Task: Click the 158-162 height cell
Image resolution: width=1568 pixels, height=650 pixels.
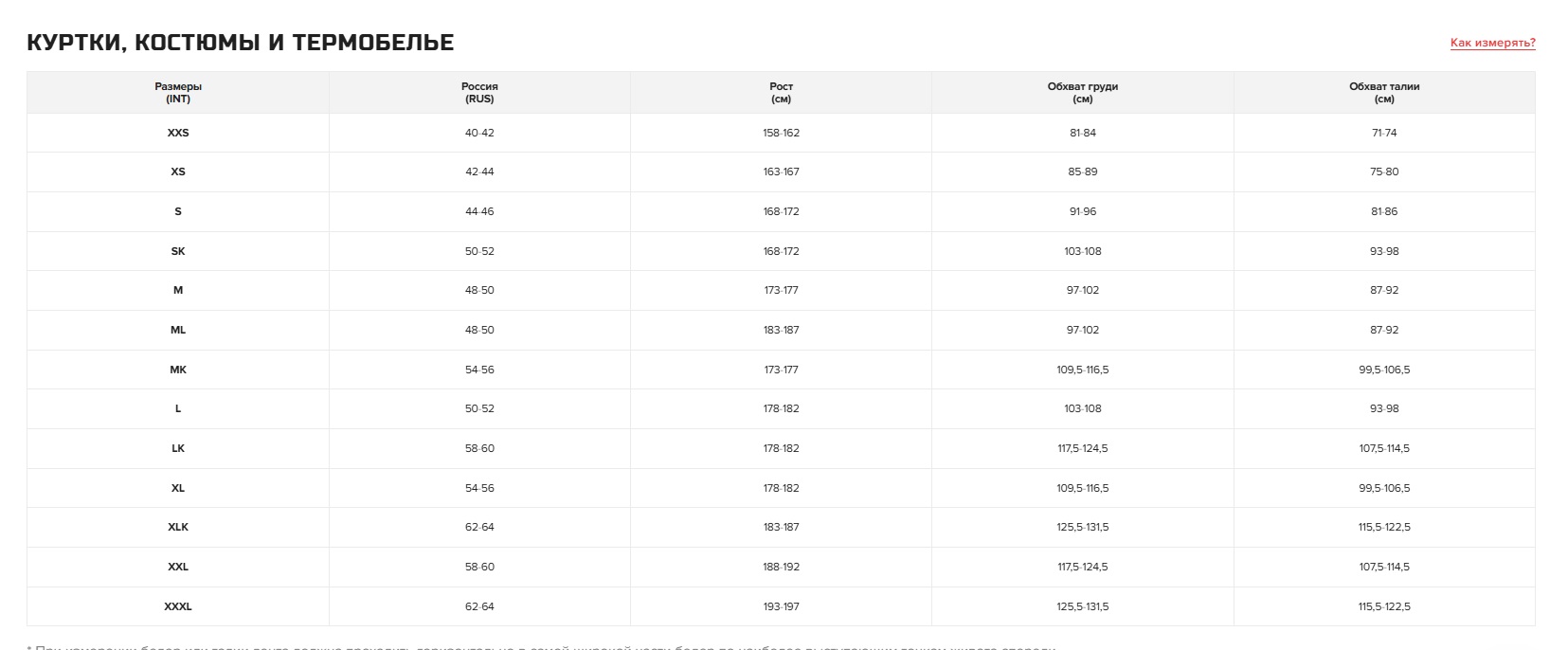Action: [781, 133]
